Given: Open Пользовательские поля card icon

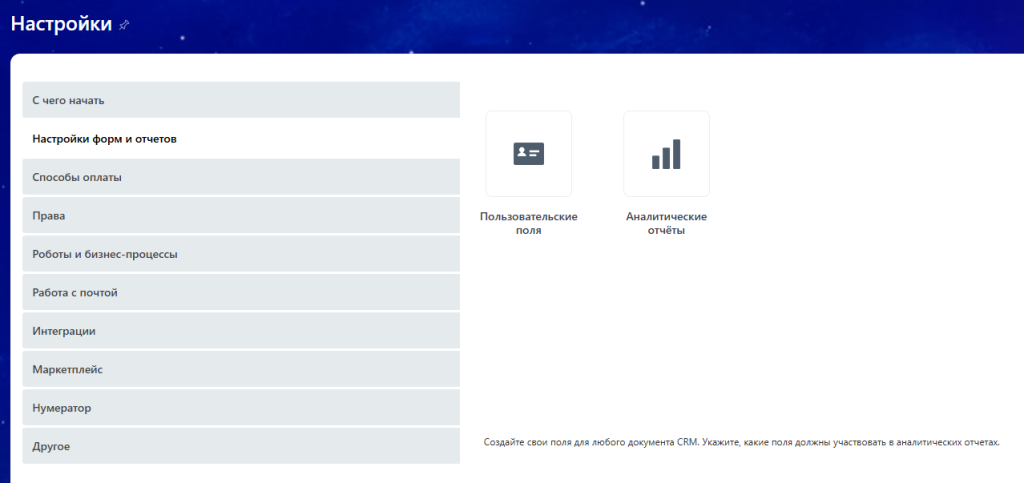Looking at the screenshot, I should click(x=528, y=154).
